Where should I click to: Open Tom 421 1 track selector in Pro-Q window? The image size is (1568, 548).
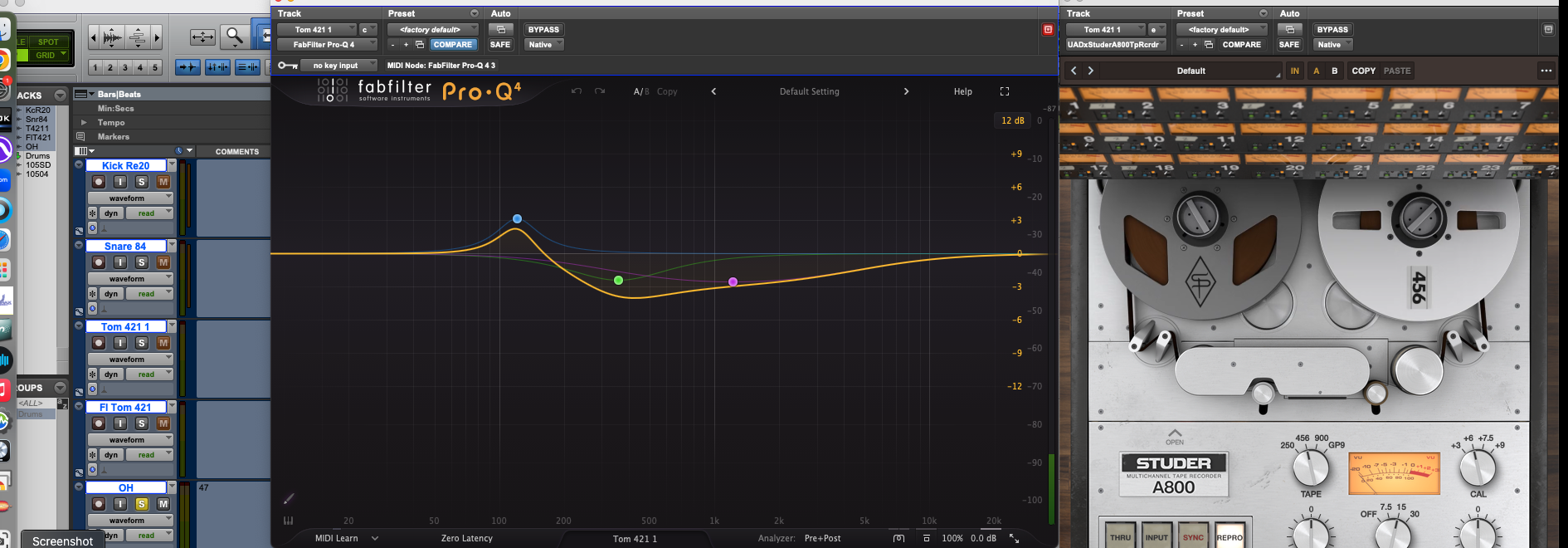[317, 29]
